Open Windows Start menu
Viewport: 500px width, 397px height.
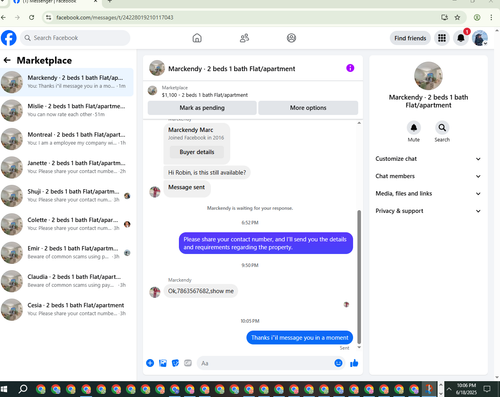(x=4, y=389)
